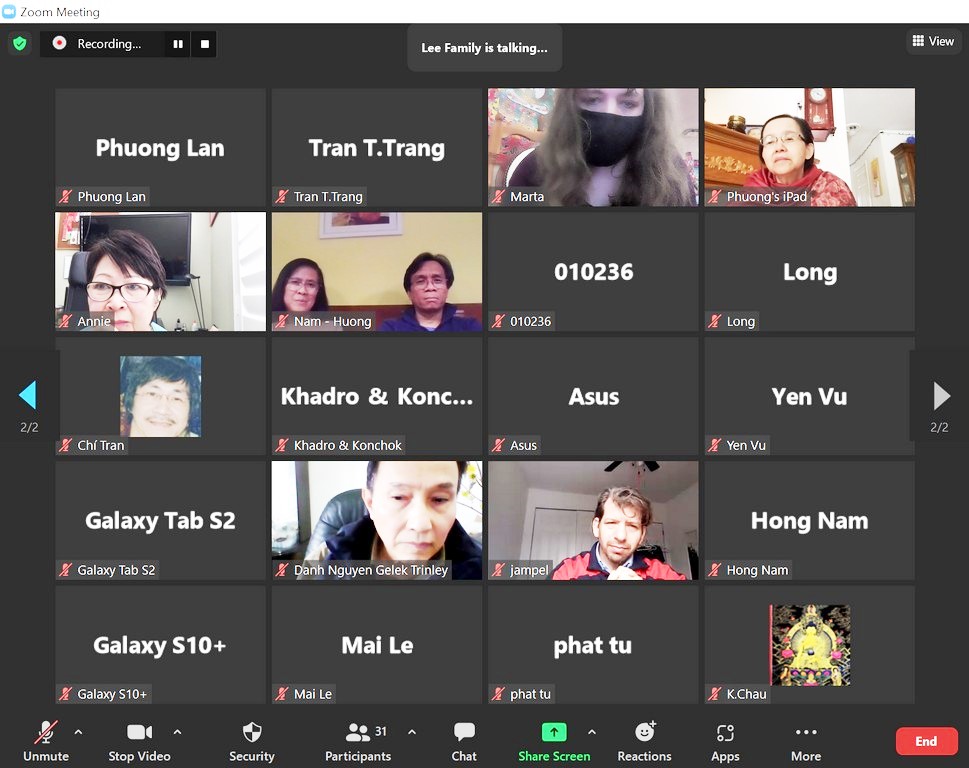Screen dimensions: 969x768
Task: Select Marta's video tile
Action: [593, 147]
